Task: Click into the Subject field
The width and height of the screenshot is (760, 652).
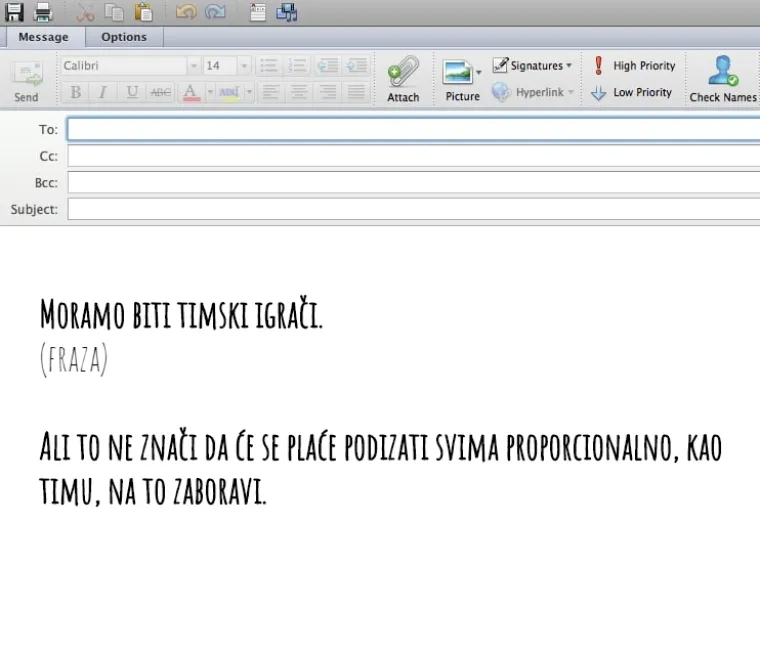Action: click(x=412, y=210)
